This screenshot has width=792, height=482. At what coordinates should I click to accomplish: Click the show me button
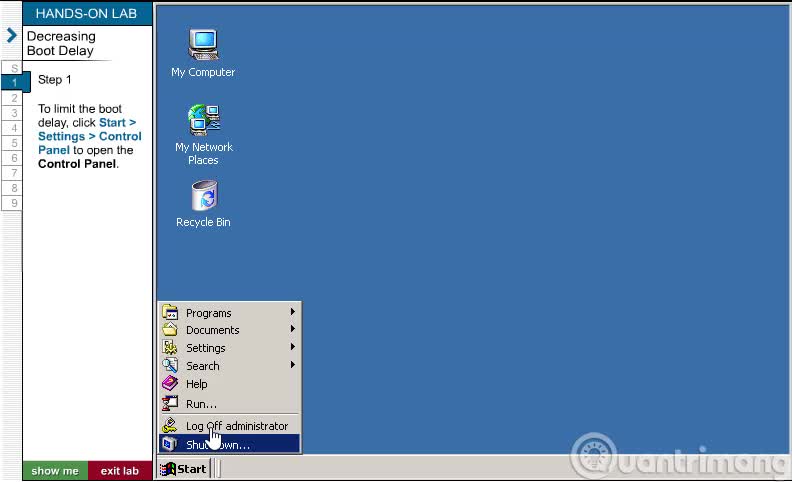[55, 471]
